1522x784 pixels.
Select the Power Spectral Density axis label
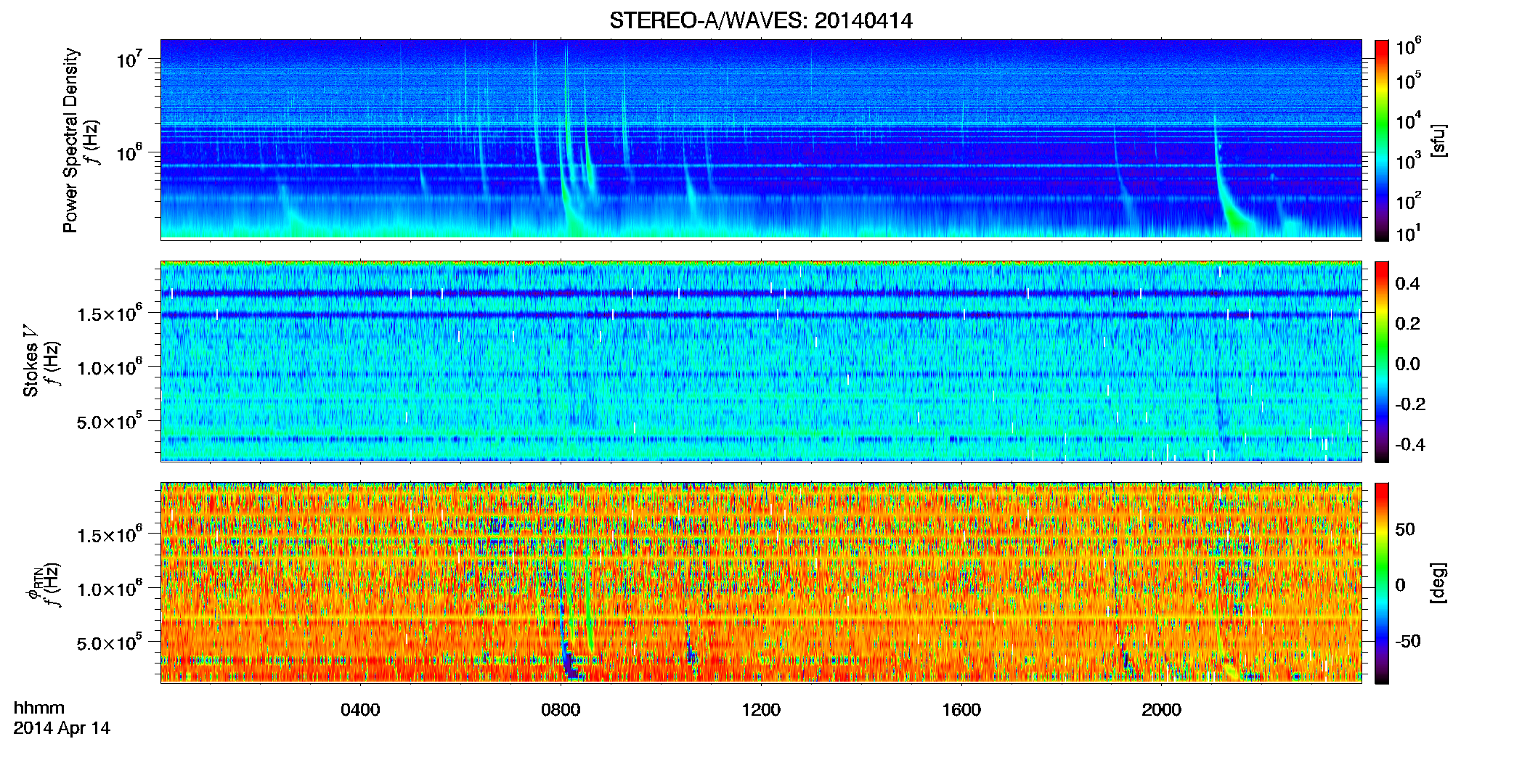pyautogui.click(x=70, y=140)
